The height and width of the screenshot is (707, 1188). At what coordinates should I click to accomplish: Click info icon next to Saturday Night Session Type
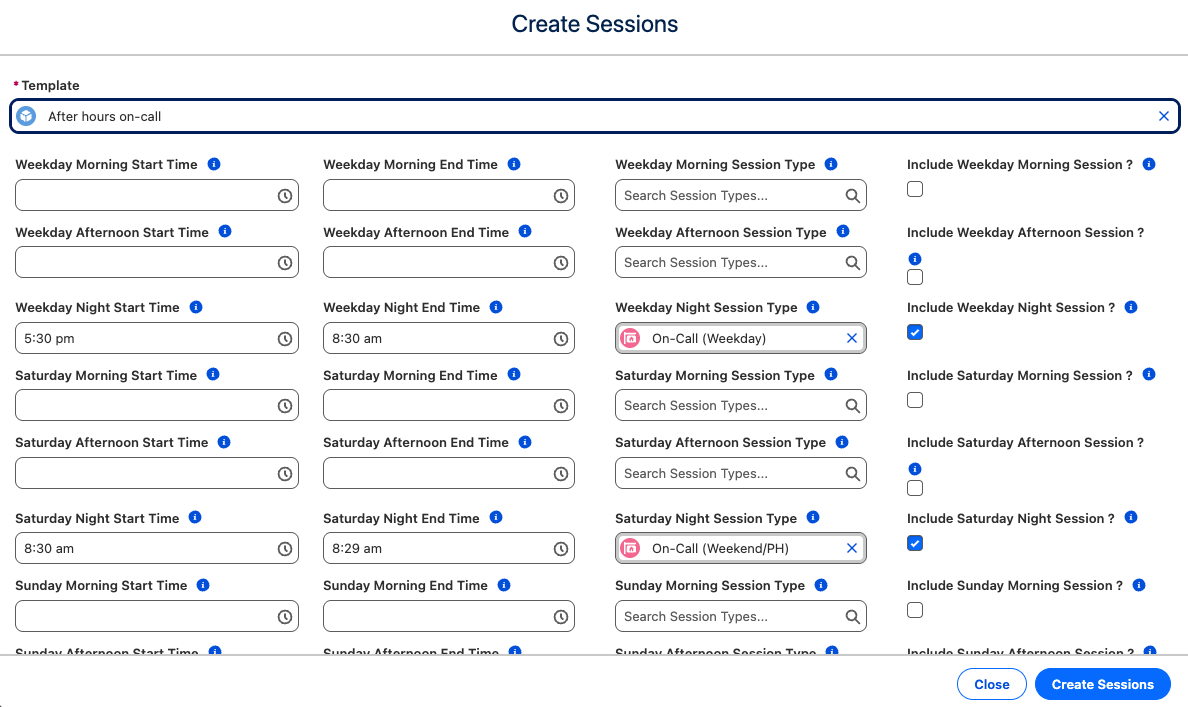pos(813,518)
